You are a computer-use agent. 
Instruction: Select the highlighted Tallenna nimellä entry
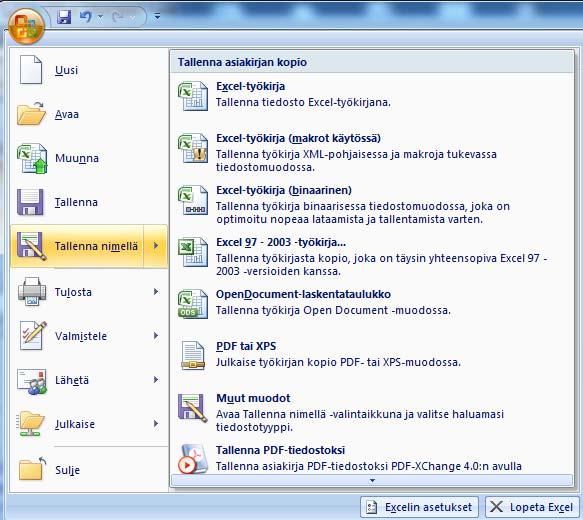77,246
